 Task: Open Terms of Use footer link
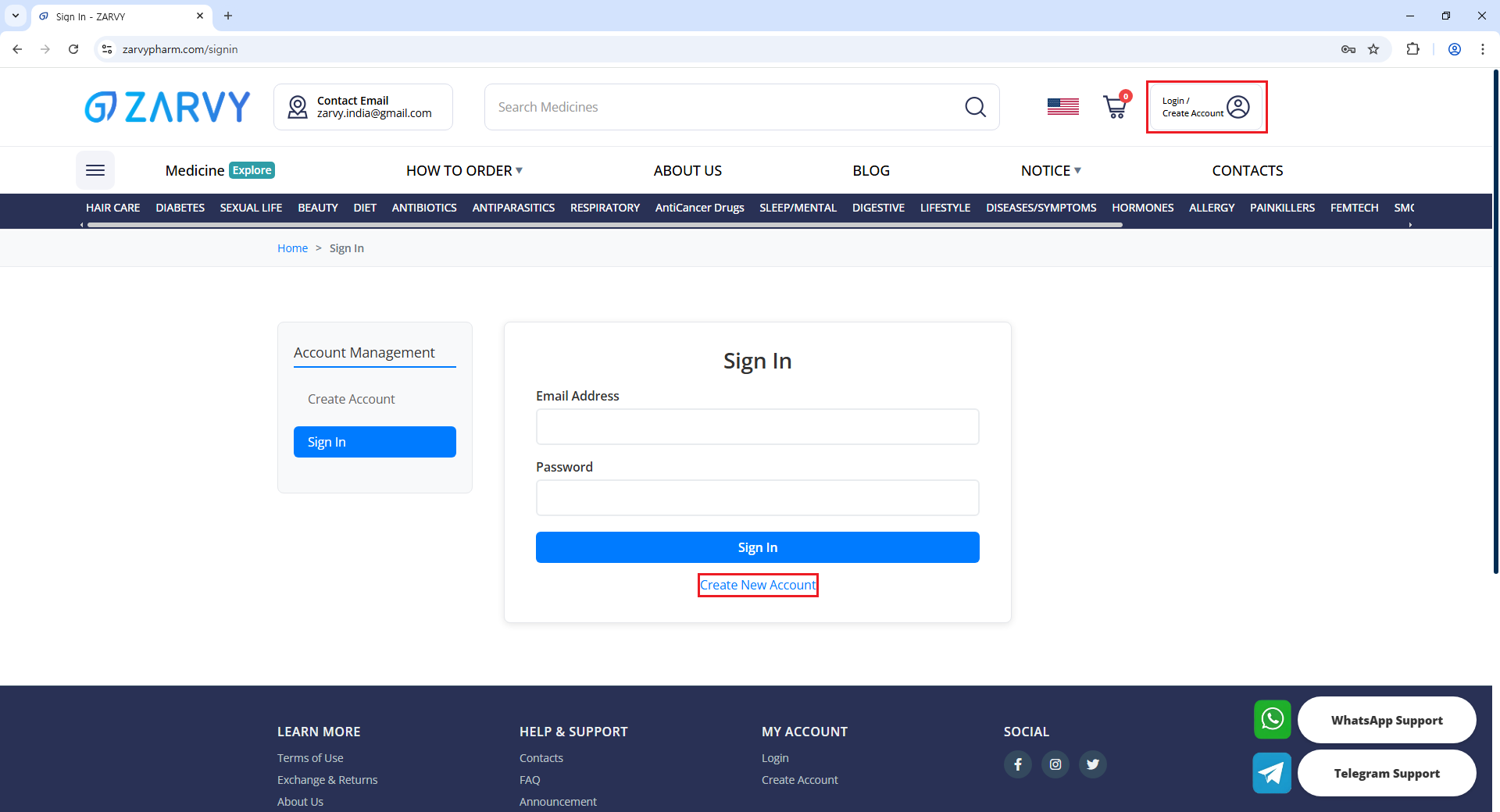point(310,758)
